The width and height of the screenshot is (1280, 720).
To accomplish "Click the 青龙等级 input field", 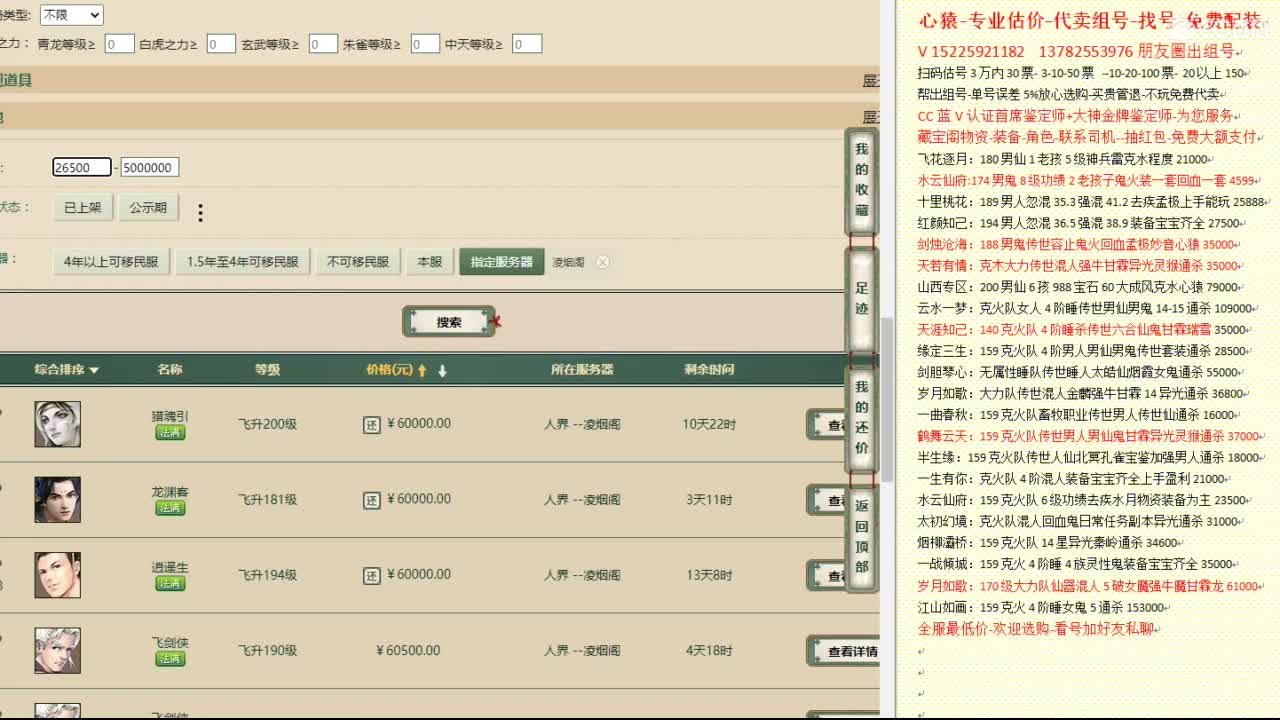I will tap(119, 44).
